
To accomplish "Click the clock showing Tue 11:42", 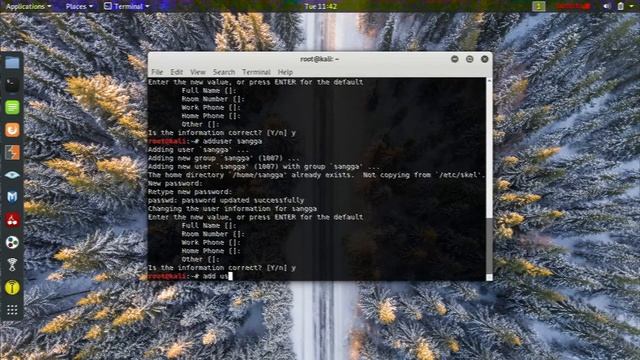I will [320, 7].
